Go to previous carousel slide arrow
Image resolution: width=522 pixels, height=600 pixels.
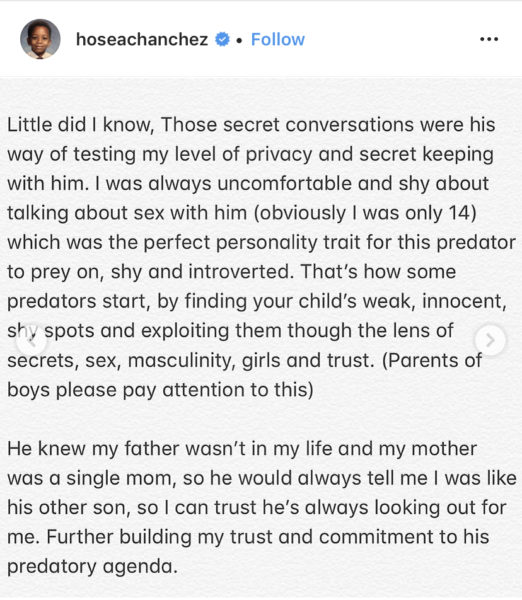[x=31, y=341]
